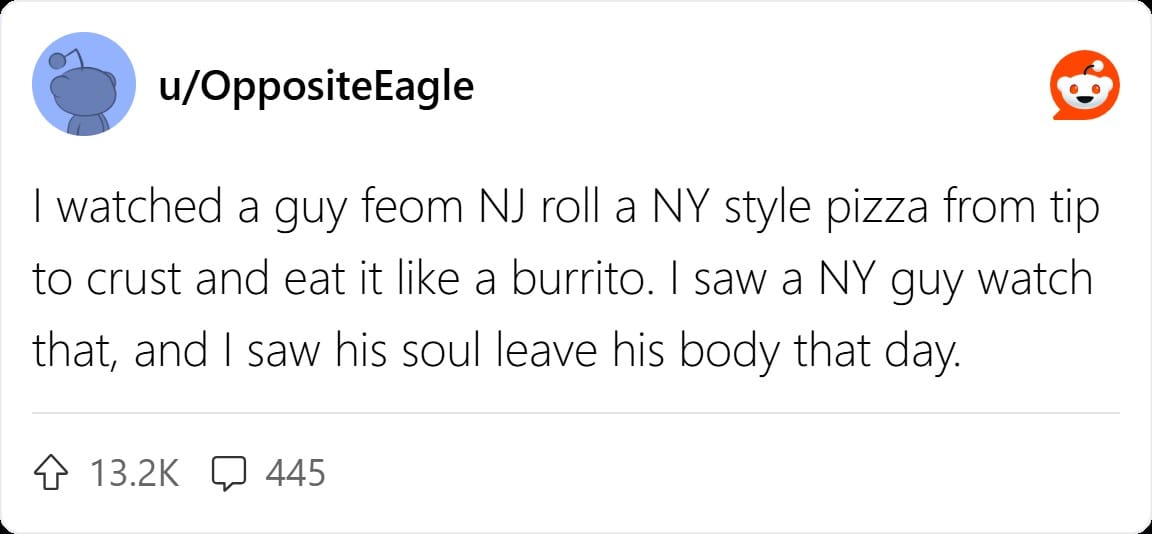Click the word "watch" ending second line
The width and height of the screenshot is (1152, 534).
[1032, 280]
